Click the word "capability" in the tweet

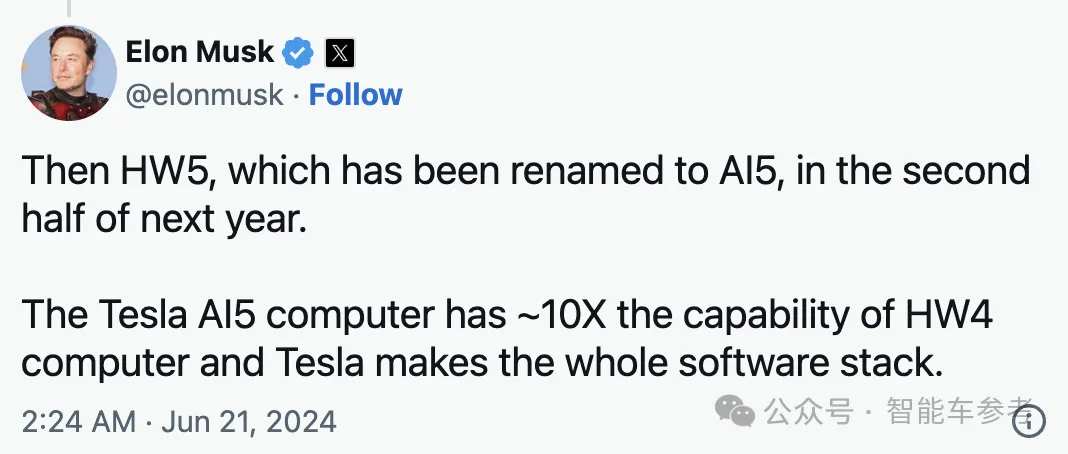[758, 317]
